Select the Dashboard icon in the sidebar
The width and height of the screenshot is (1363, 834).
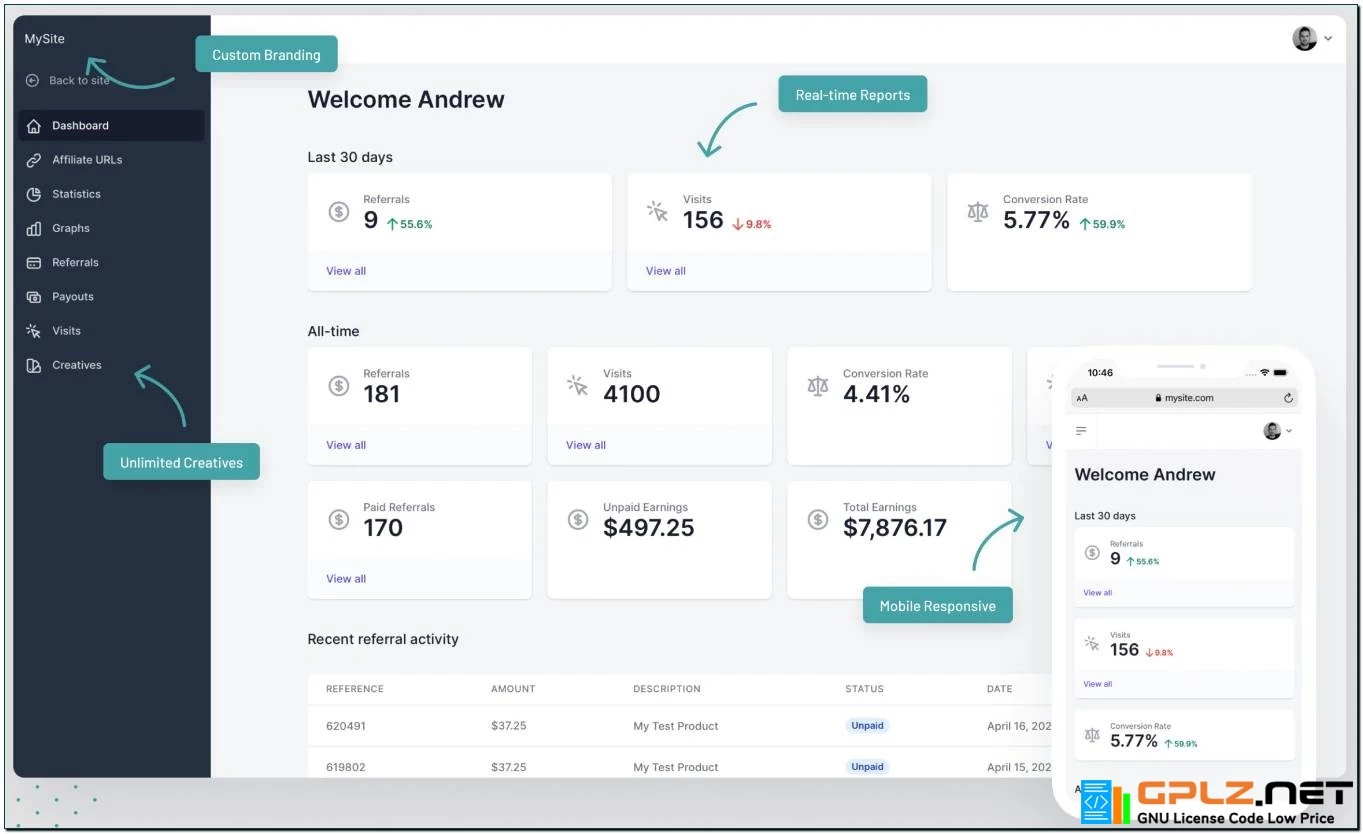(33, 125)
